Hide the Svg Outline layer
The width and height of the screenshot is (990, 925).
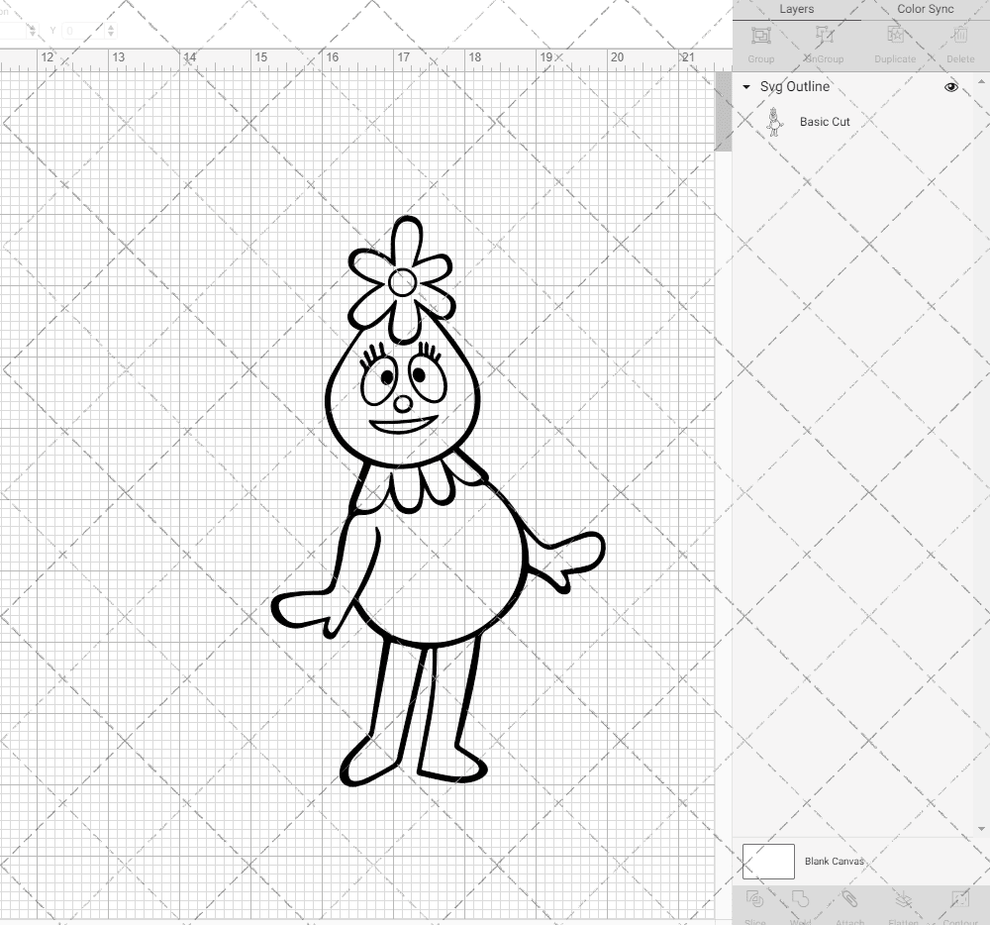click(x=951, y=87)
